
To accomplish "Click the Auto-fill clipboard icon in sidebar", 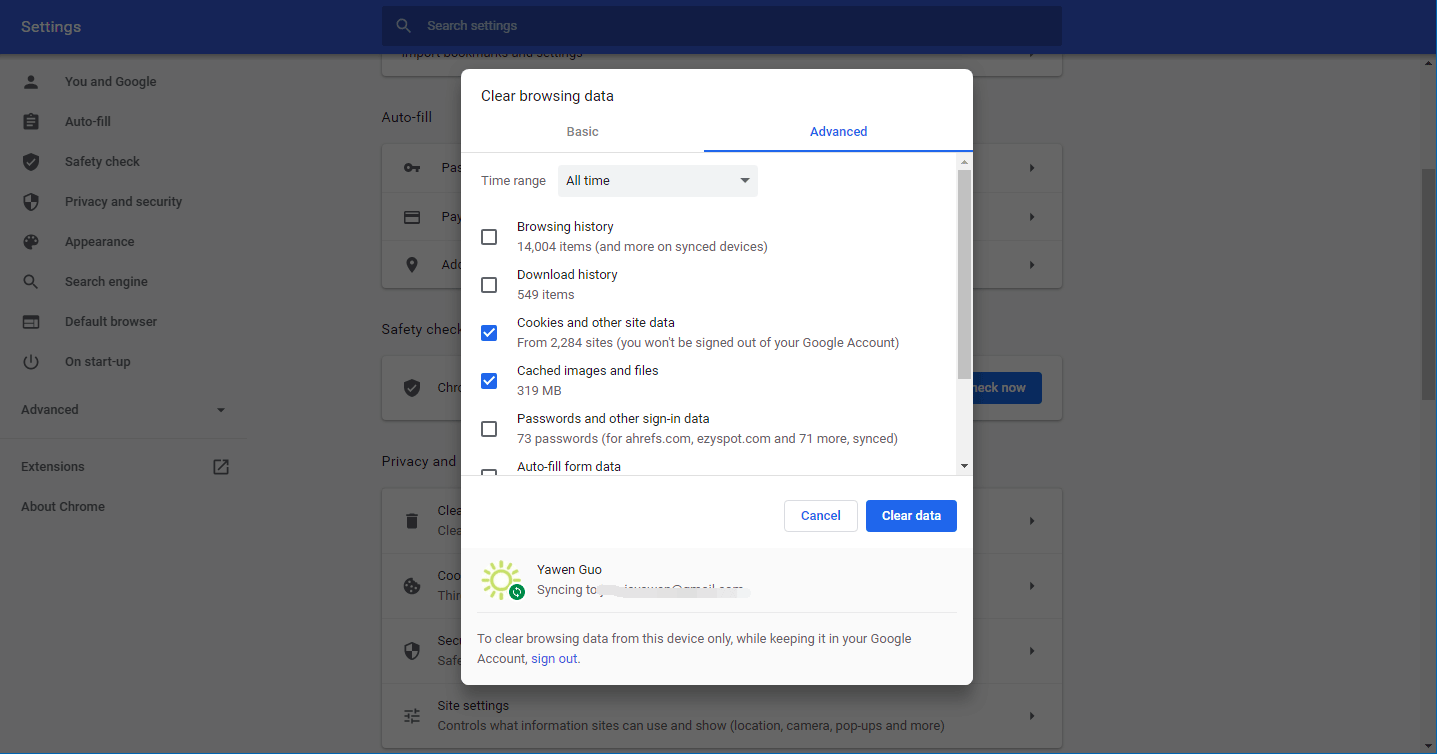I will point(31,122).
